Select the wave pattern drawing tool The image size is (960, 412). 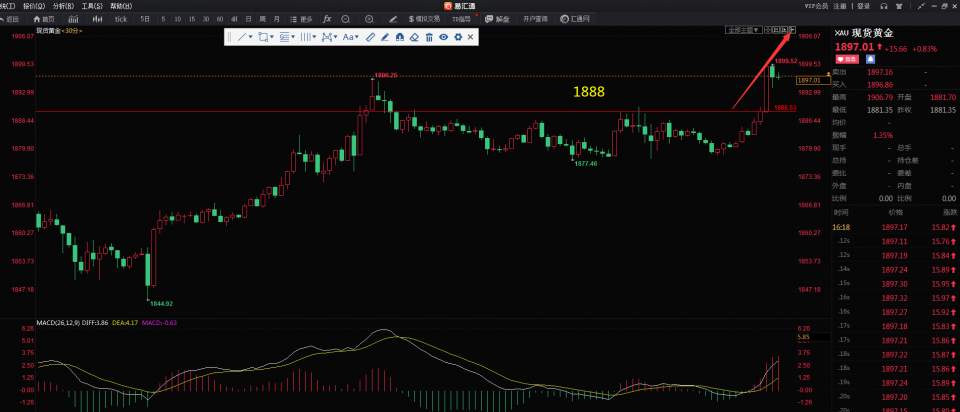tap(326, 37)
